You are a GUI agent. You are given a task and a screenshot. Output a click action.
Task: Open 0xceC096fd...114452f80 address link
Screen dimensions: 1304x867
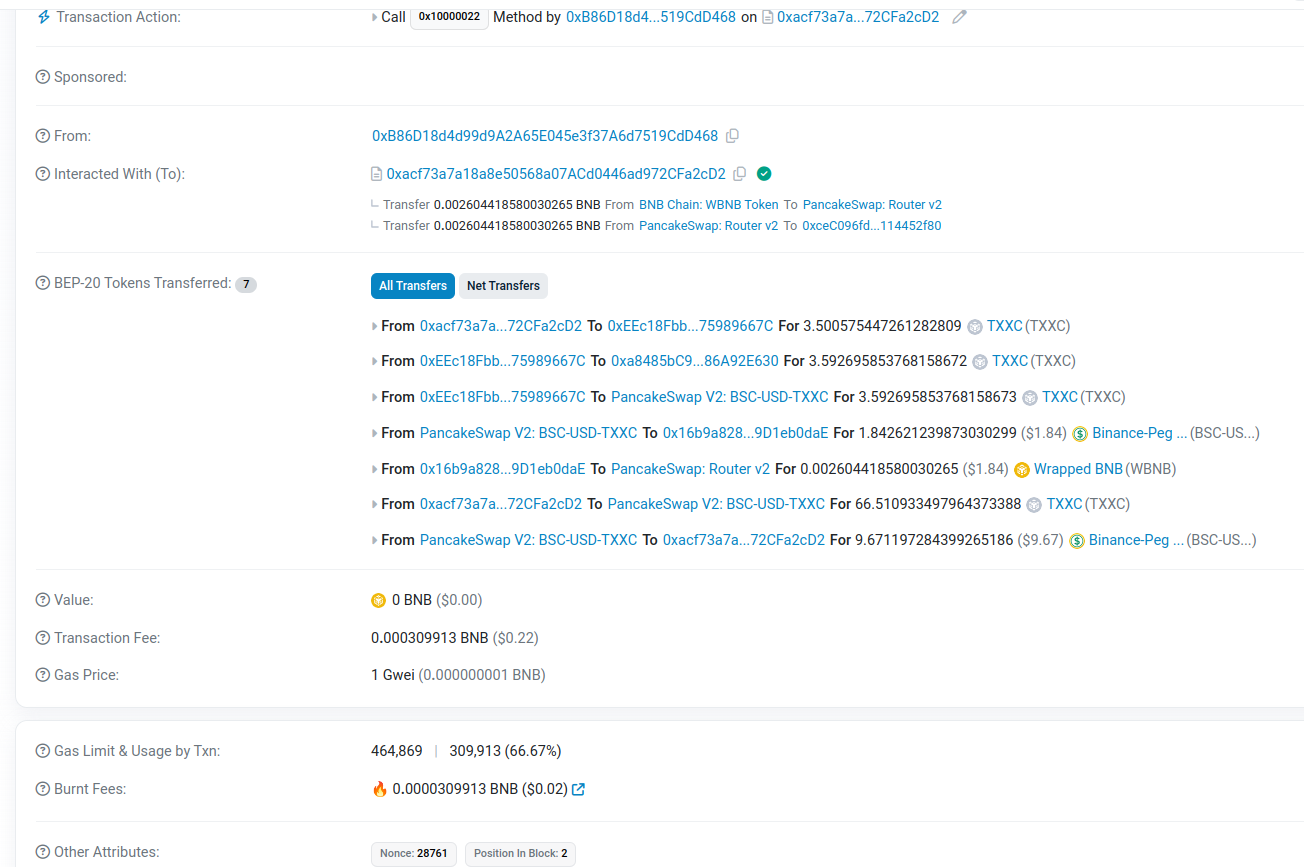point(872,225)
